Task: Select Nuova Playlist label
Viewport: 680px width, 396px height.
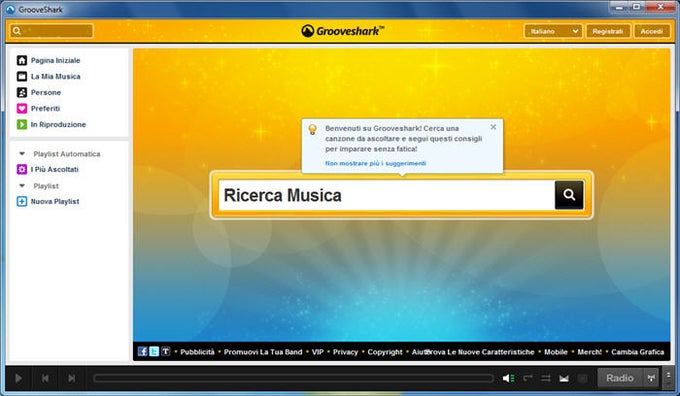Action: point(55,201)
